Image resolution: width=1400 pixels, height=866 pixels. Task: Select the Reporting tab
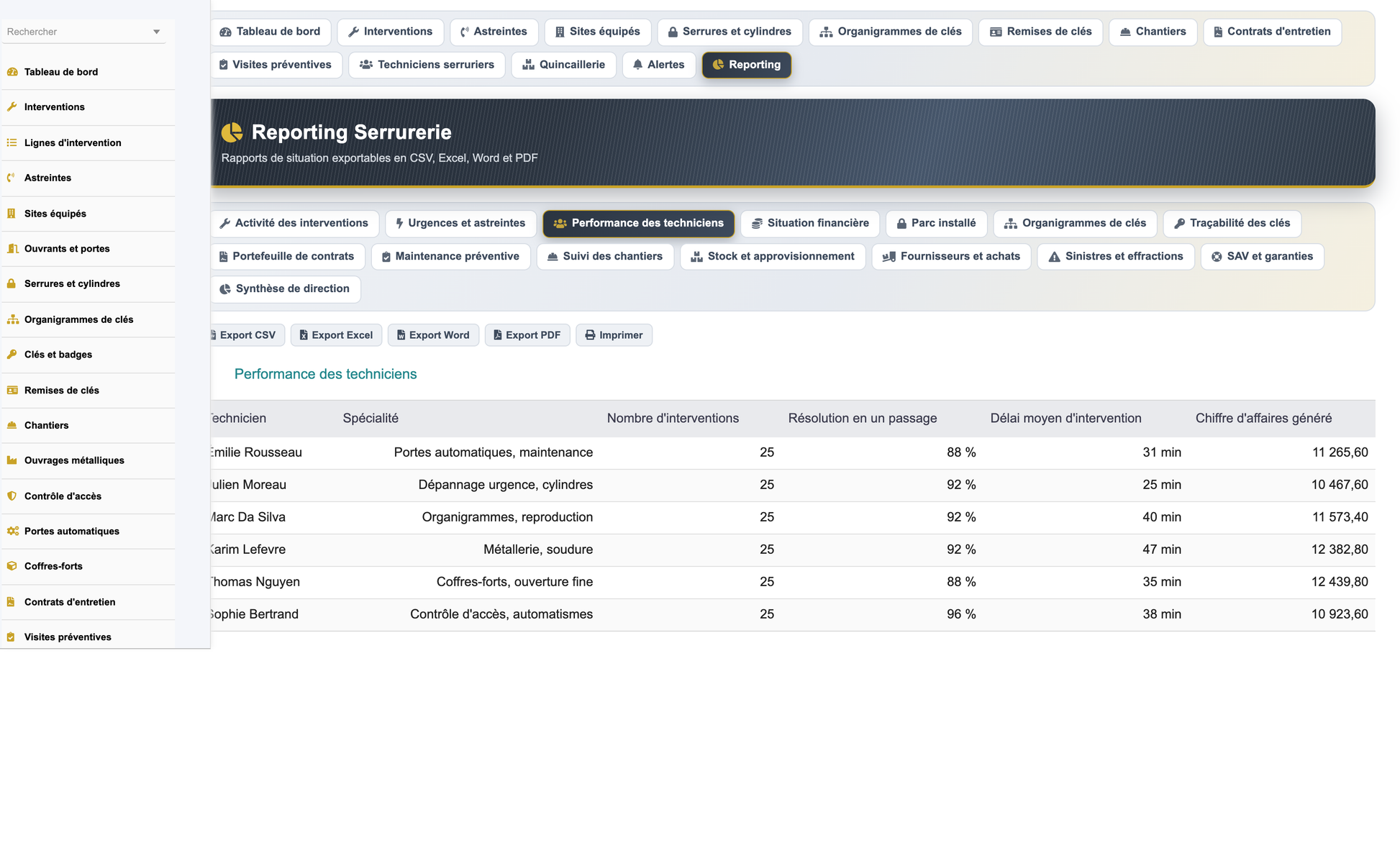tap(746, 65)
